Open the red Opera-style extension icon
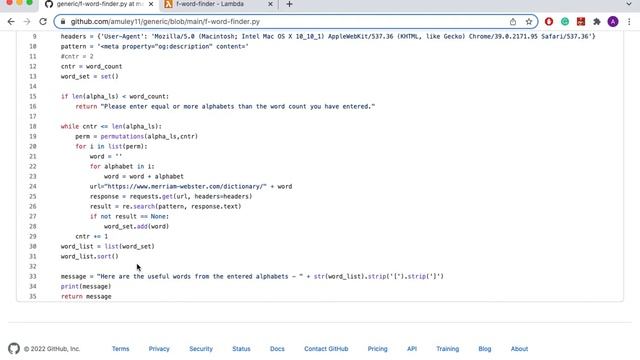The image size is (640, 360). 549,22
